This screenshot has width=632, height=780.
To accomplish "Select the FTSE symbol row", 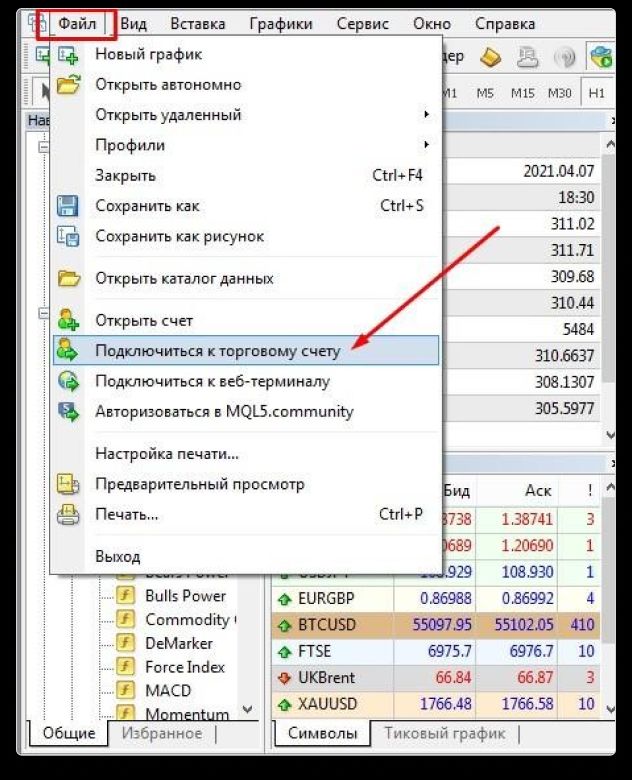I will click(x=436, y=651).
